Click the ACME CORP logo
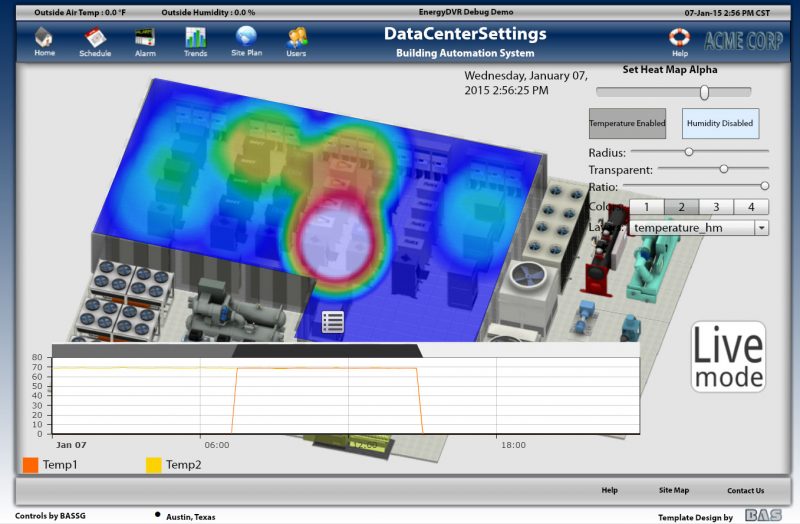 tap(744, 41)
